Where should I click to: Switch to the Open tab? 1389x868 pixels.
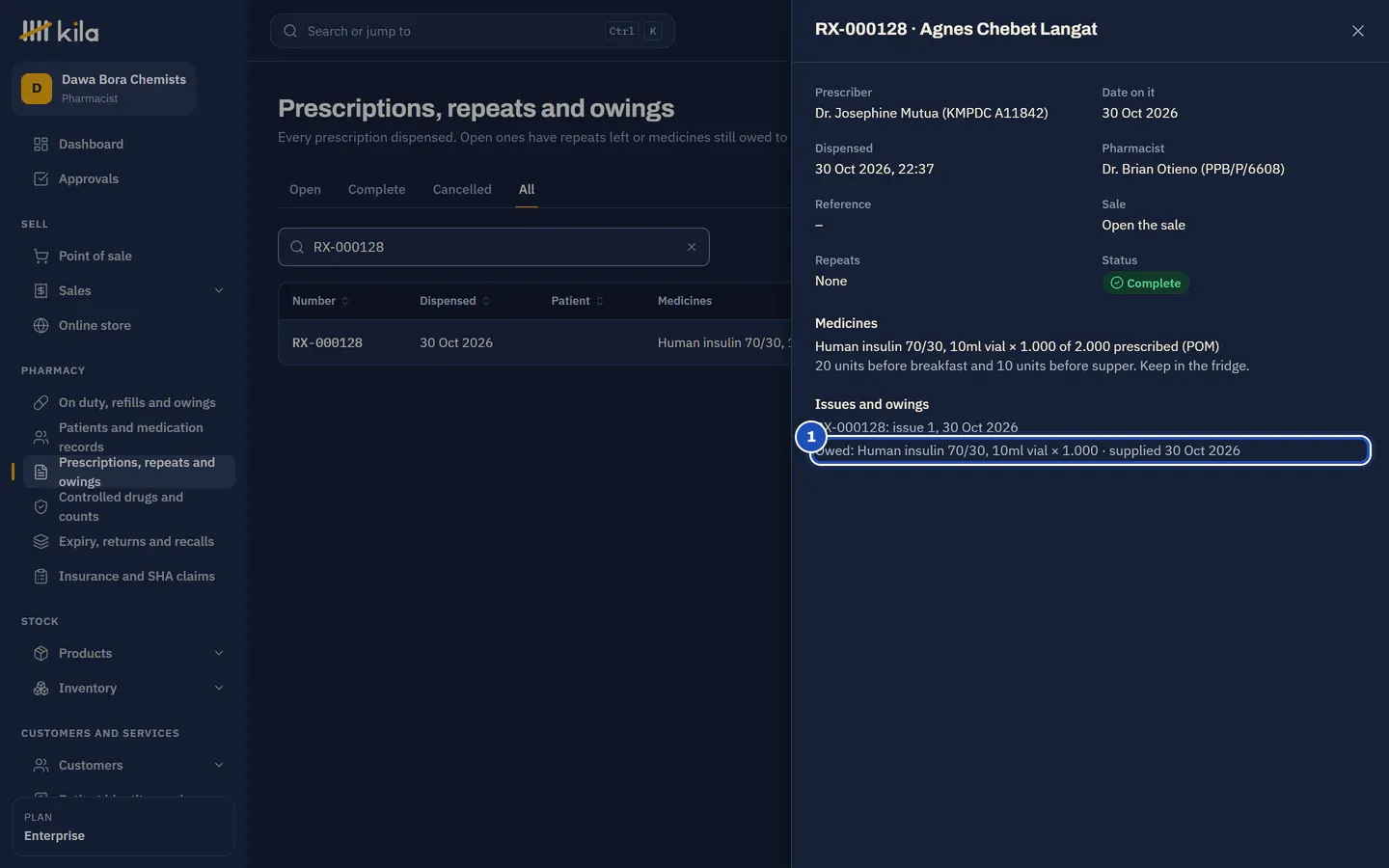pyautogui.click(x=305, y=190)
